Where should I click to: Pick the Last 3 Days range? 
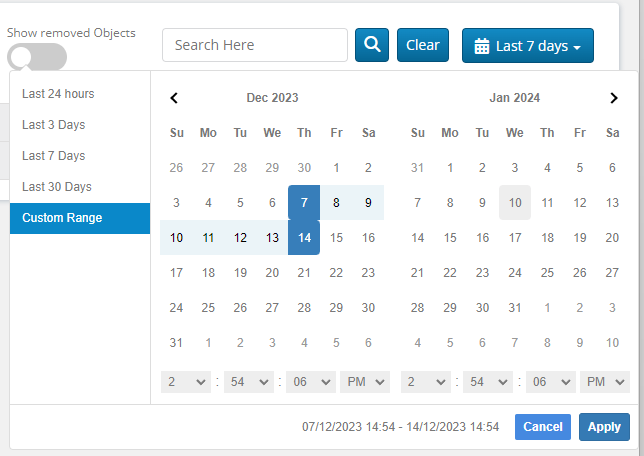pos(54,125)
